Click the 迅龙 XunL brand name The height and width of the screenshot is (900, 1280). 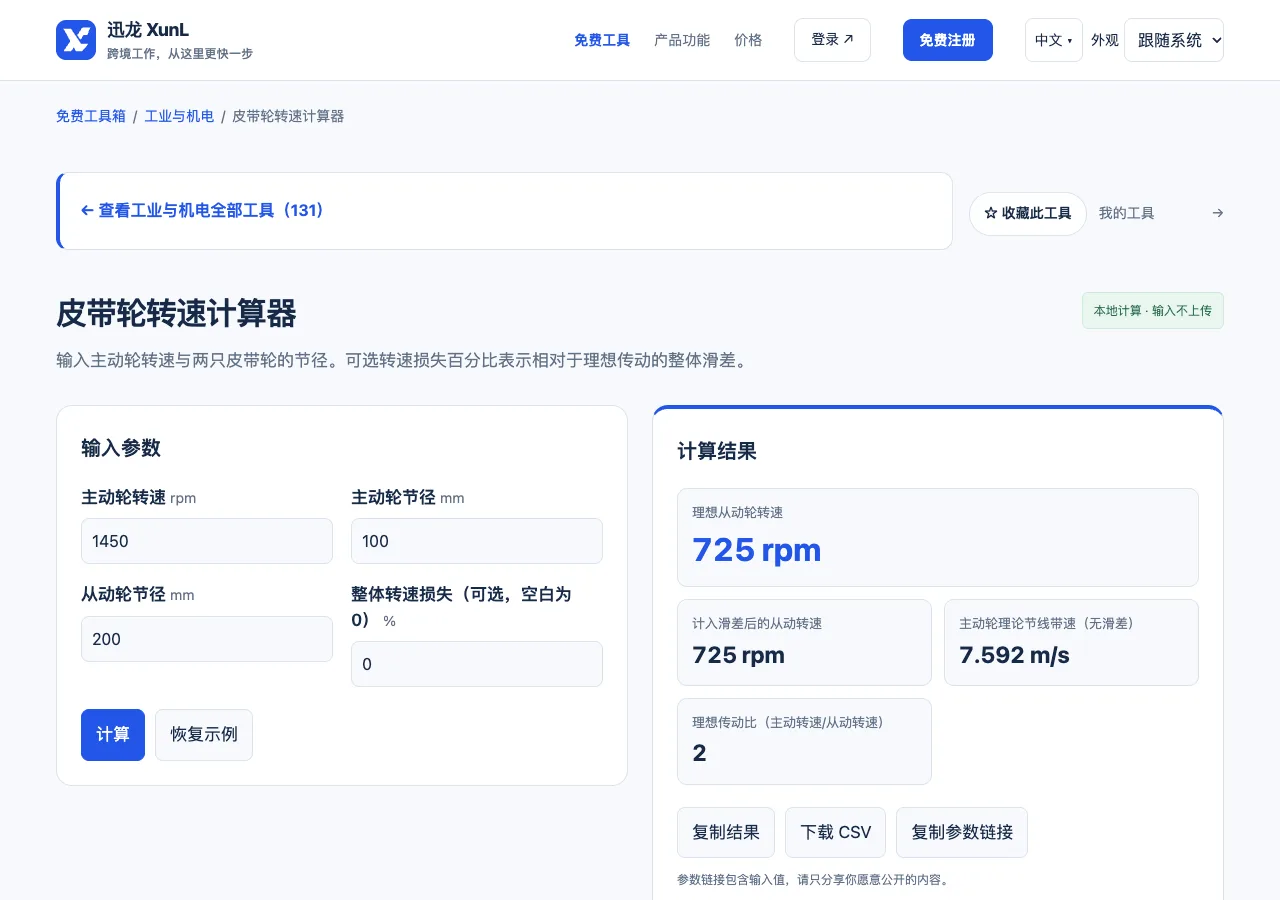pyautogui.click(x=149, y=30)
